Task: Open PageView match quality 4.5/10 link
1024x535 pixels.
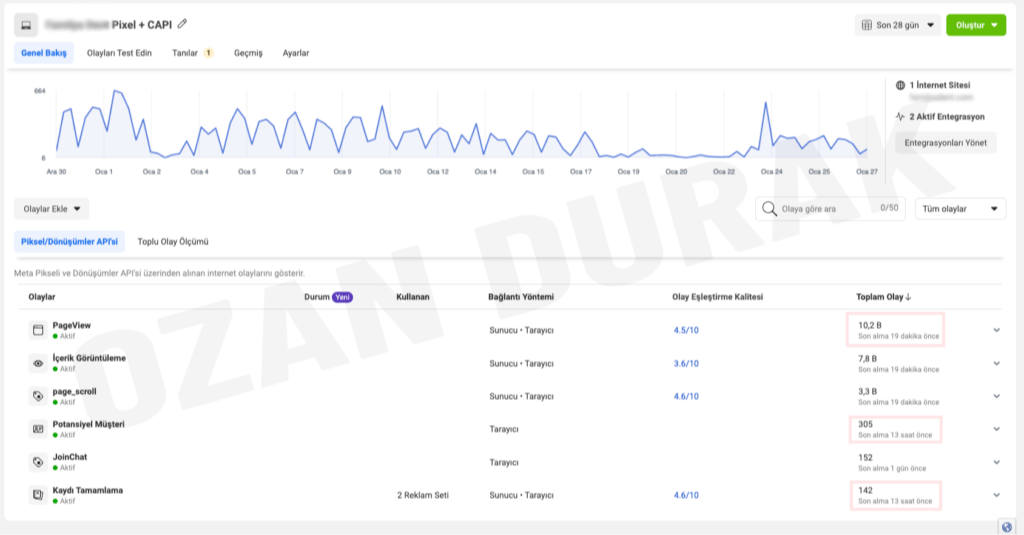Action: (x=686, y=330)
